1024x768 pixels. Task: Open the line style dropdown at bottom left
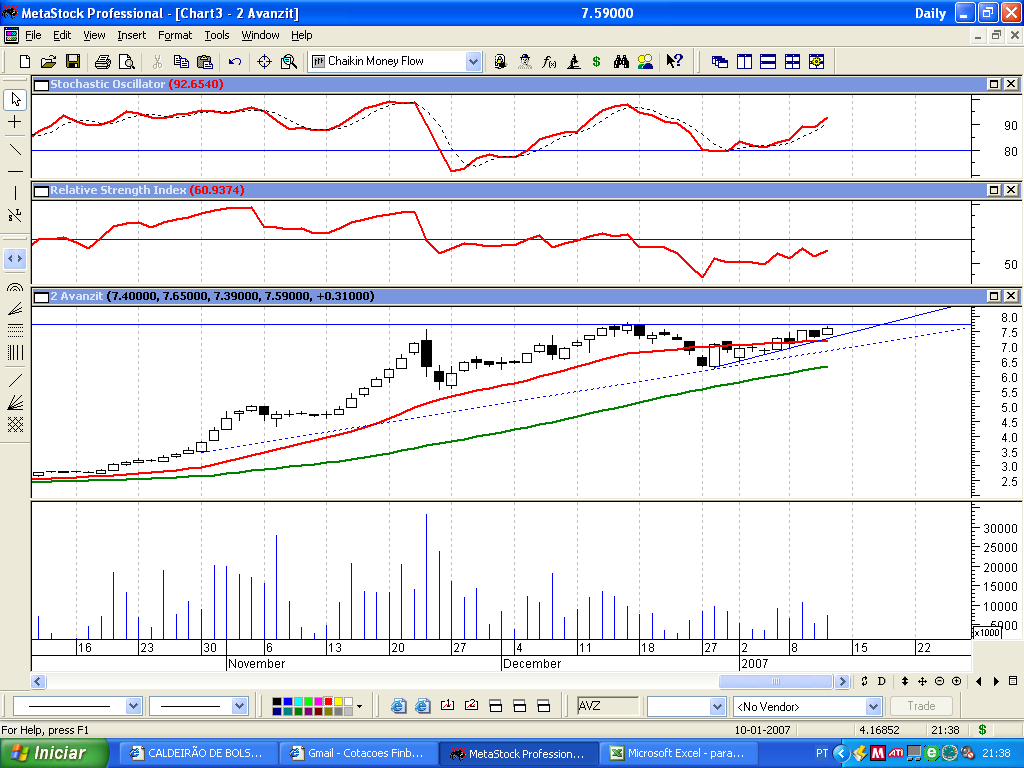tap(134, 706)
